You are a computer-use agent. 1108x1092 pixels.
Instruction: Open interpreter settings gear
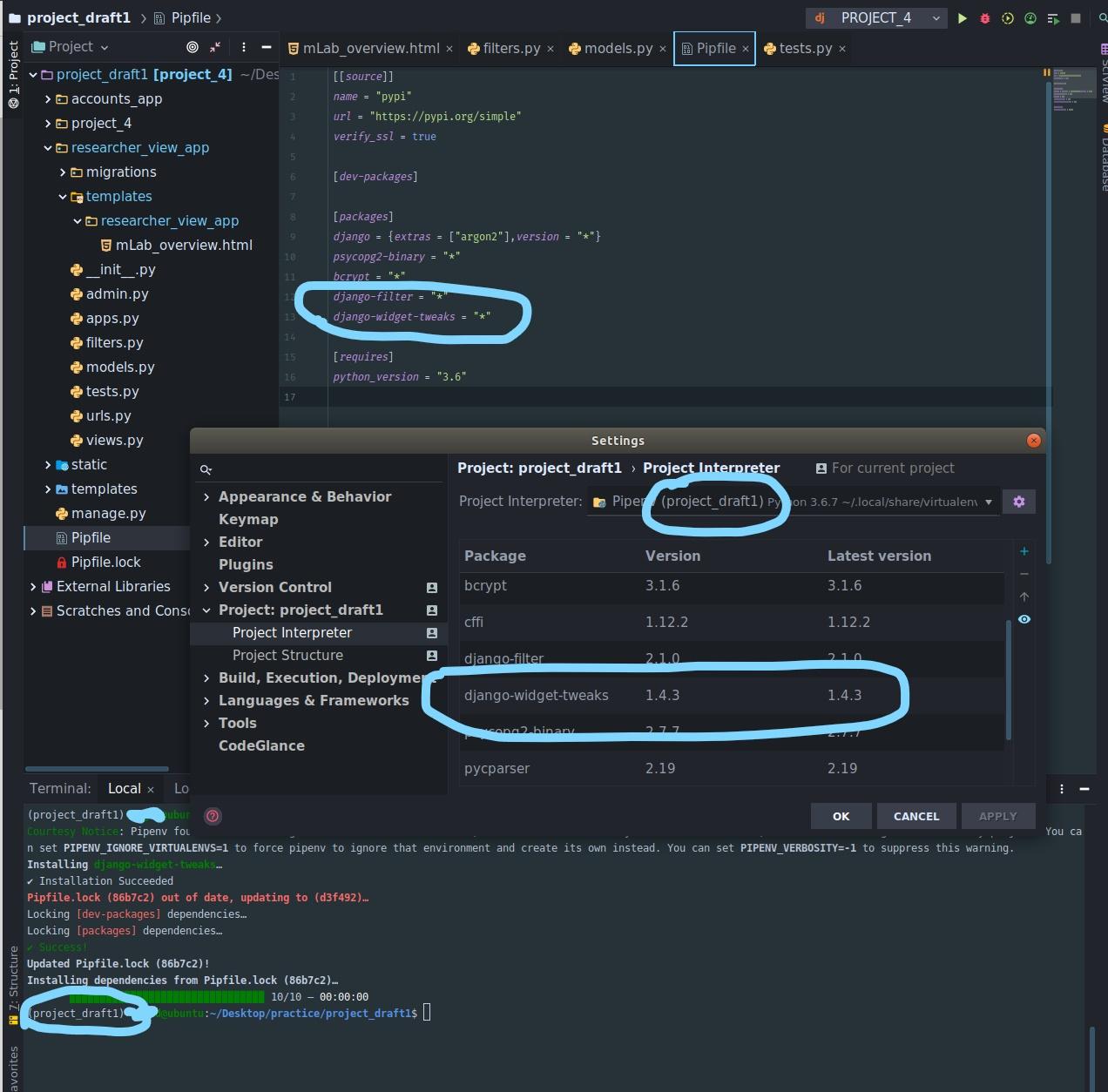1018,501
